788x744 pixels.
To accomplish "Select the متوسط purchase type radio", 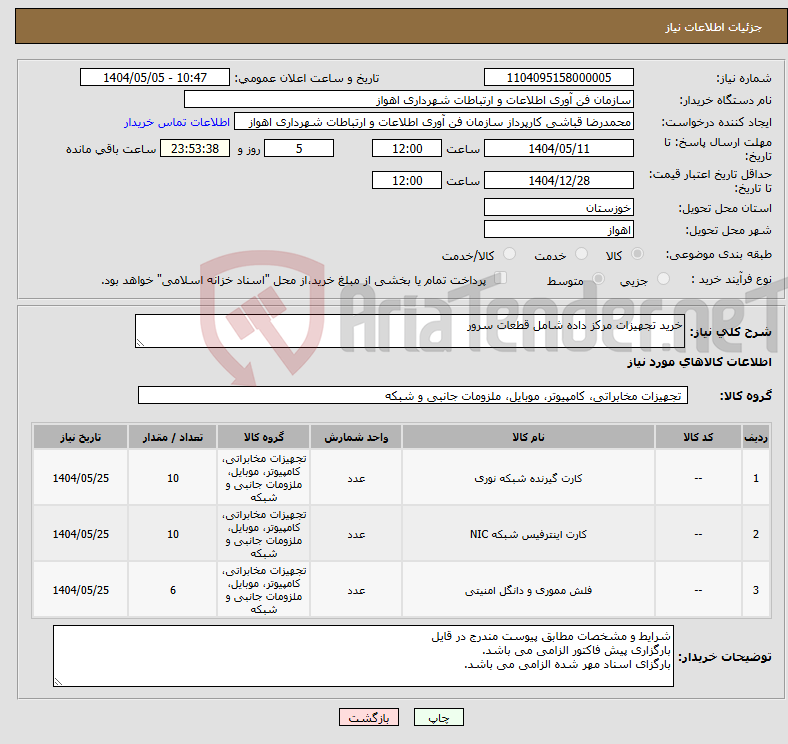I will pyautogui.click(x=599, y=278).
